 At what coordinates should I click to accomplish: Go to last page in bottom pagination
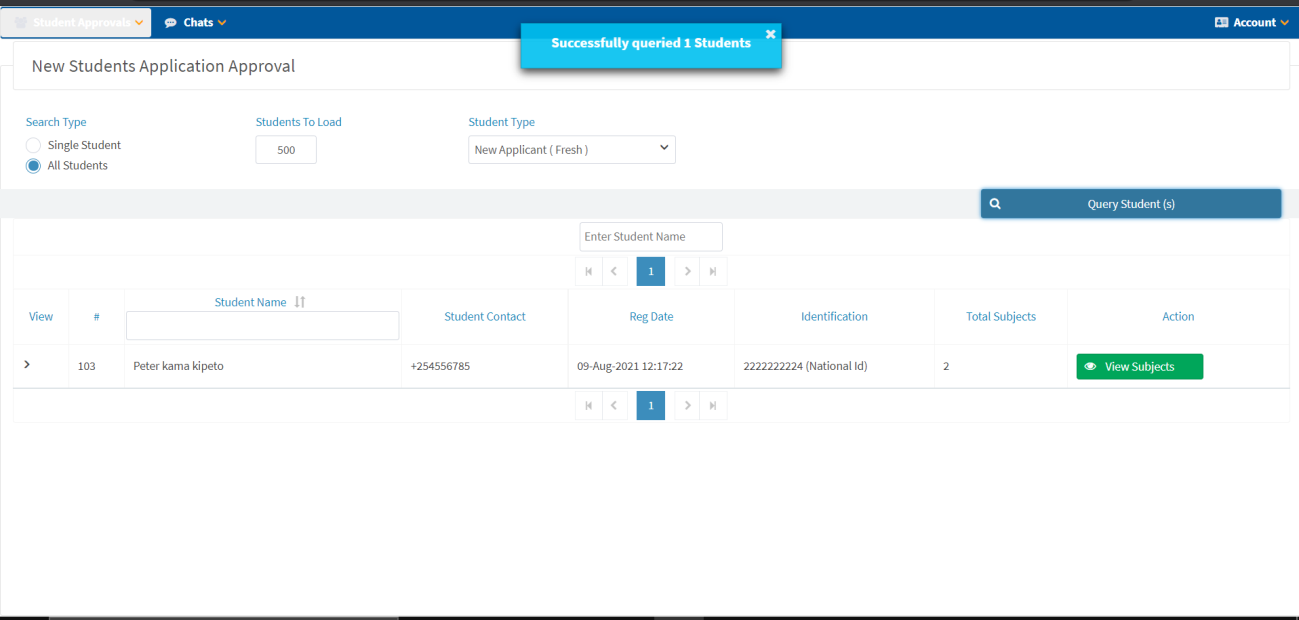coord(713,405)
